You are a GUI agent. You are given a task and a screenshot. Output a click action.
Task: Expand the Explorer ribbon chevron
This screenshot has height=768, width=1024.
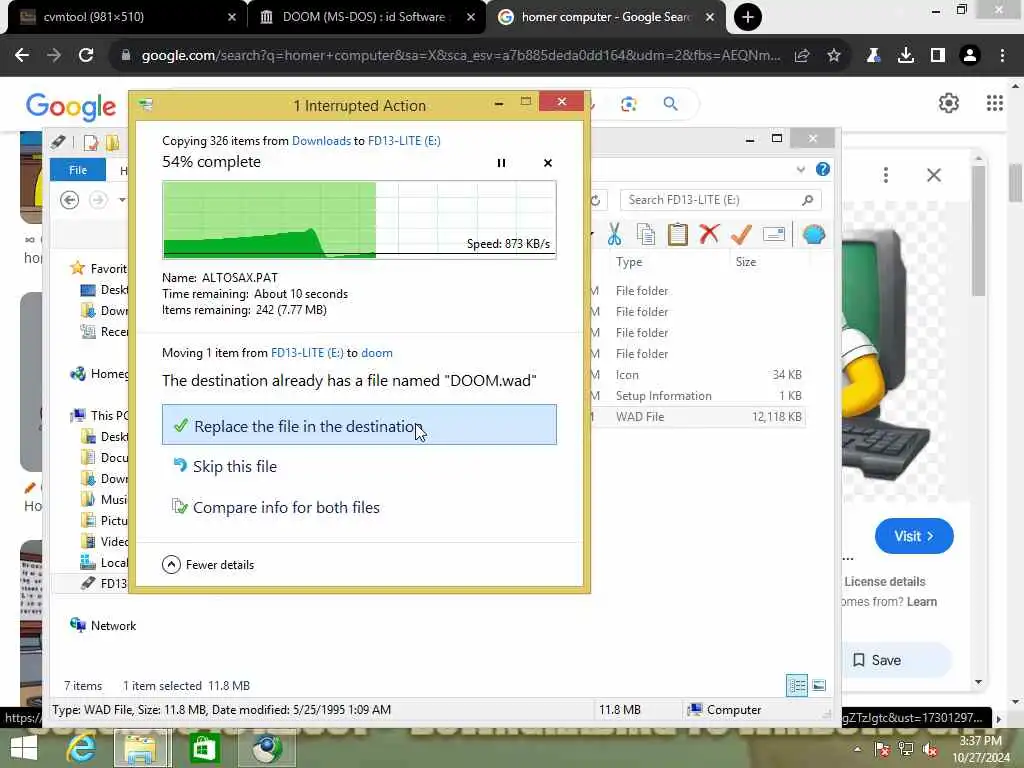tap(801, 170)
